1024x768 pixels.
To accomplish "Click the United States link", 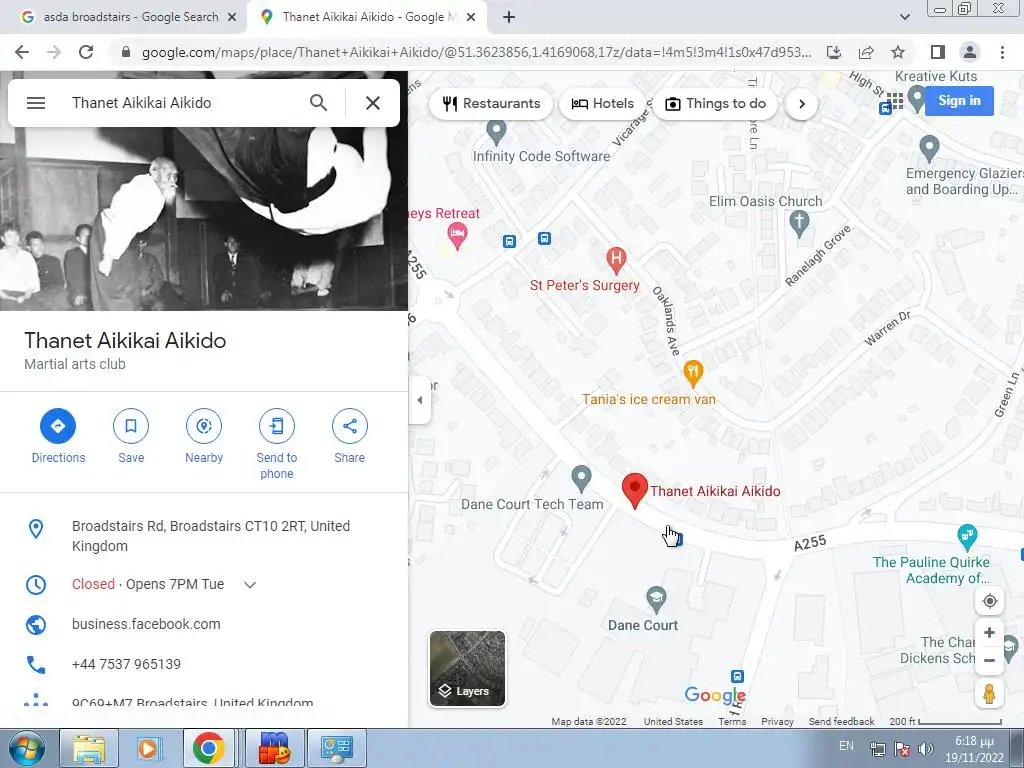I will (x=673, y=722).
